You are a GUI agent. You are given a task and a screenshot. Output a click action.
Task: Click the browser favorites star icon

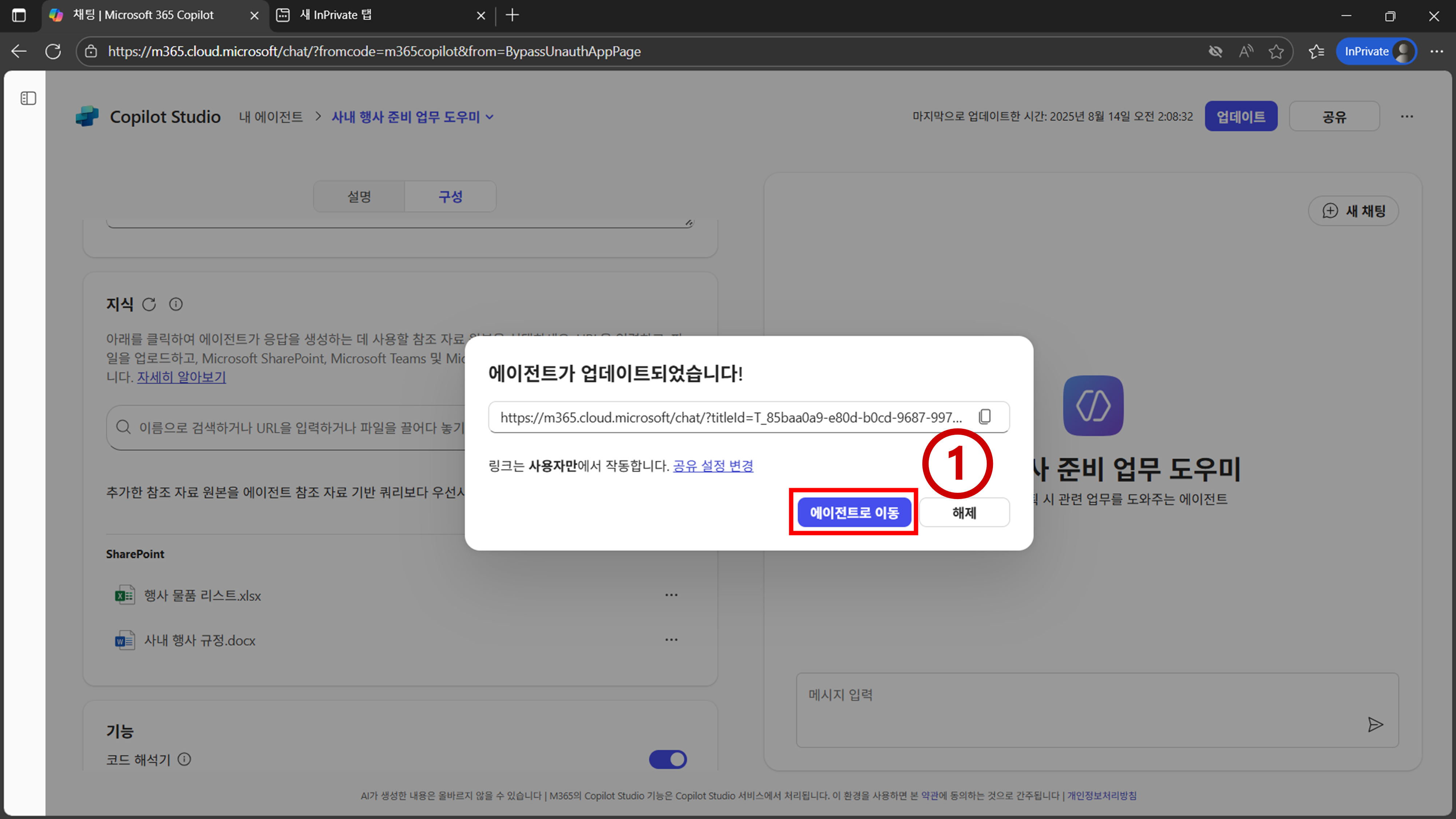coord(1276,51)
